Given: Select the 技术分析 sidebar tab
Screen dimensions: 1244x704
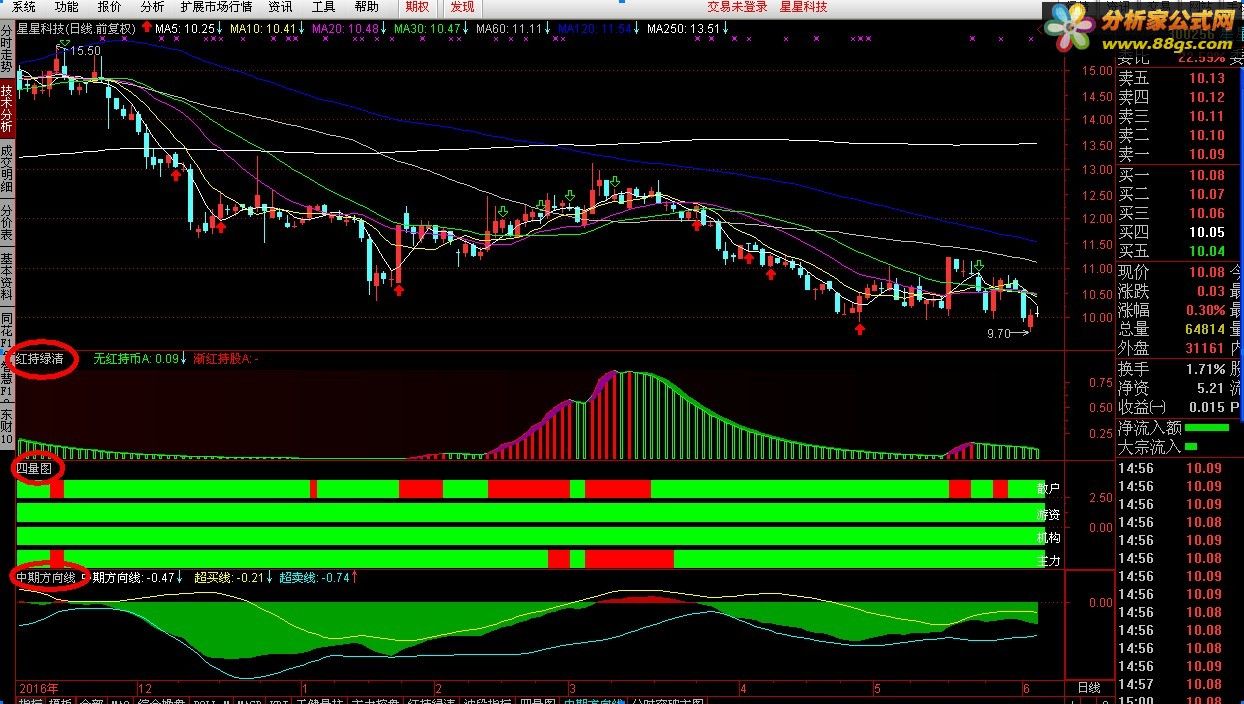Looking at the screenshot, I should (7, 108).
